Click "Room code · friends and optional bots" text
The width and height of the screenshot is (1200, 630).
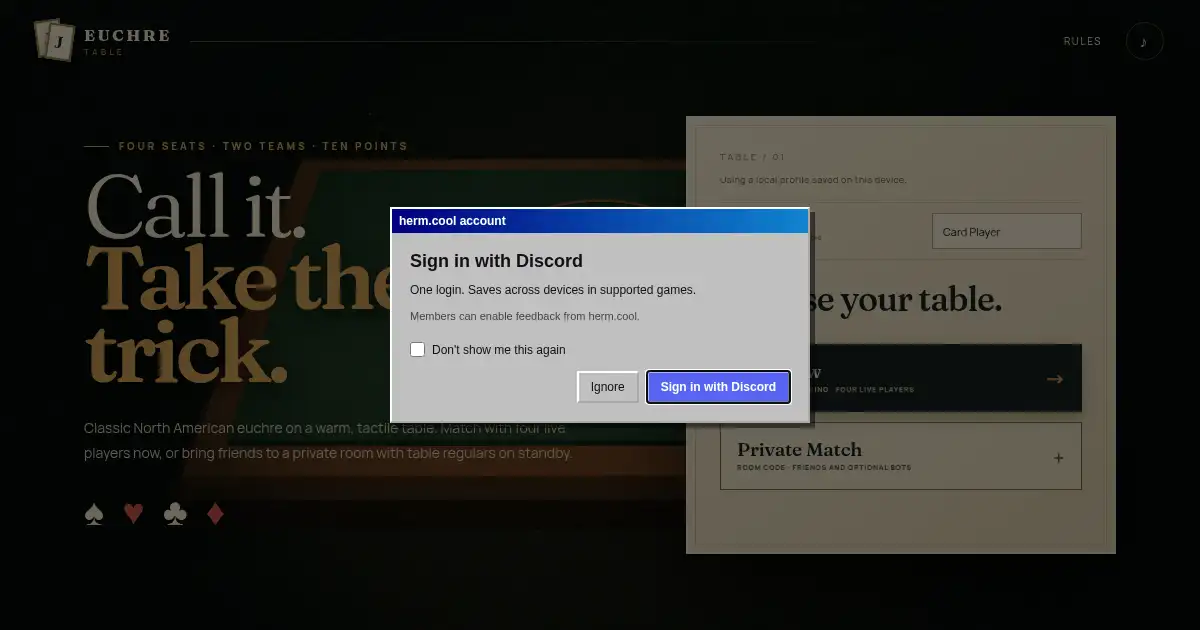[x=824, y=468]
